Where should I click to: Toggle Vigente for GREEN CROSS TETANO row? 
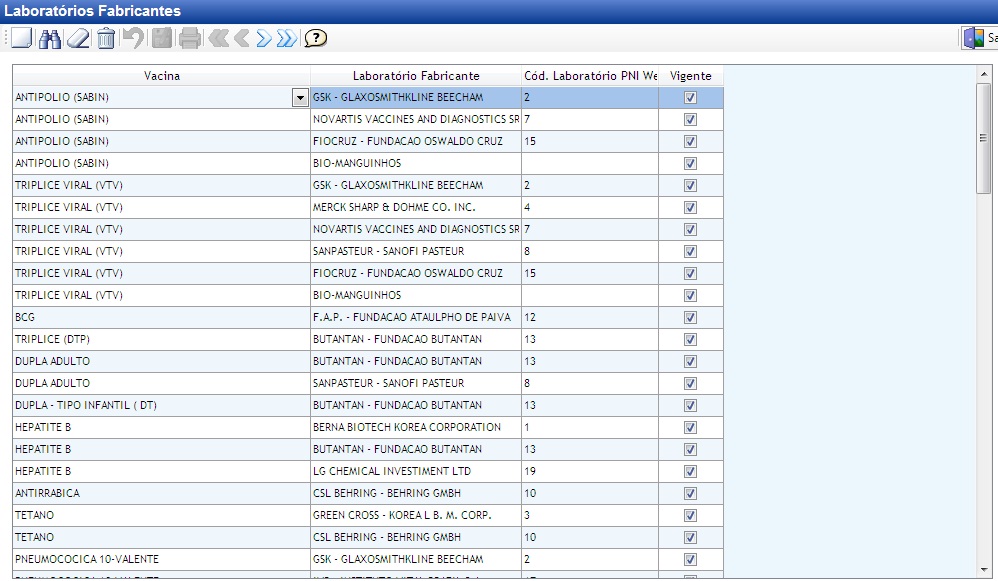690,515
